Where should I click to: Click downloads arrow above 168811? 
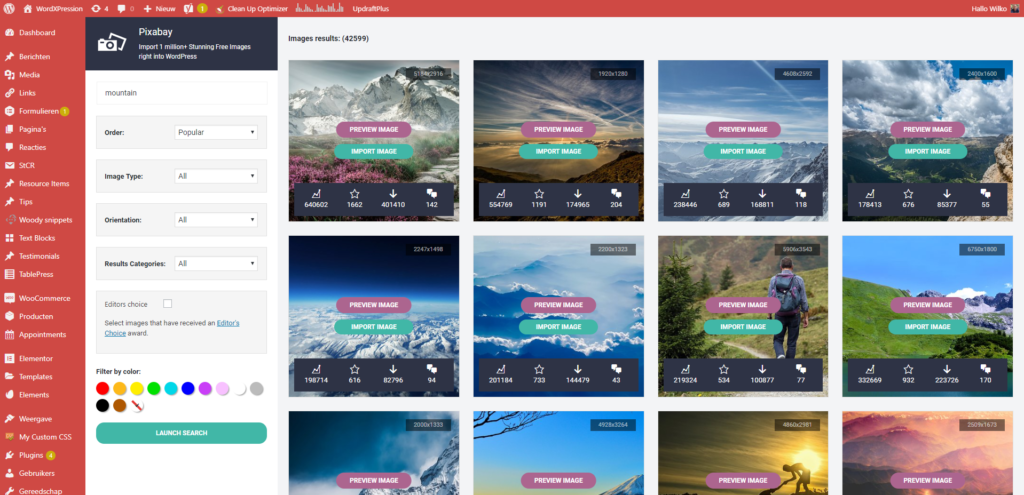762,194
